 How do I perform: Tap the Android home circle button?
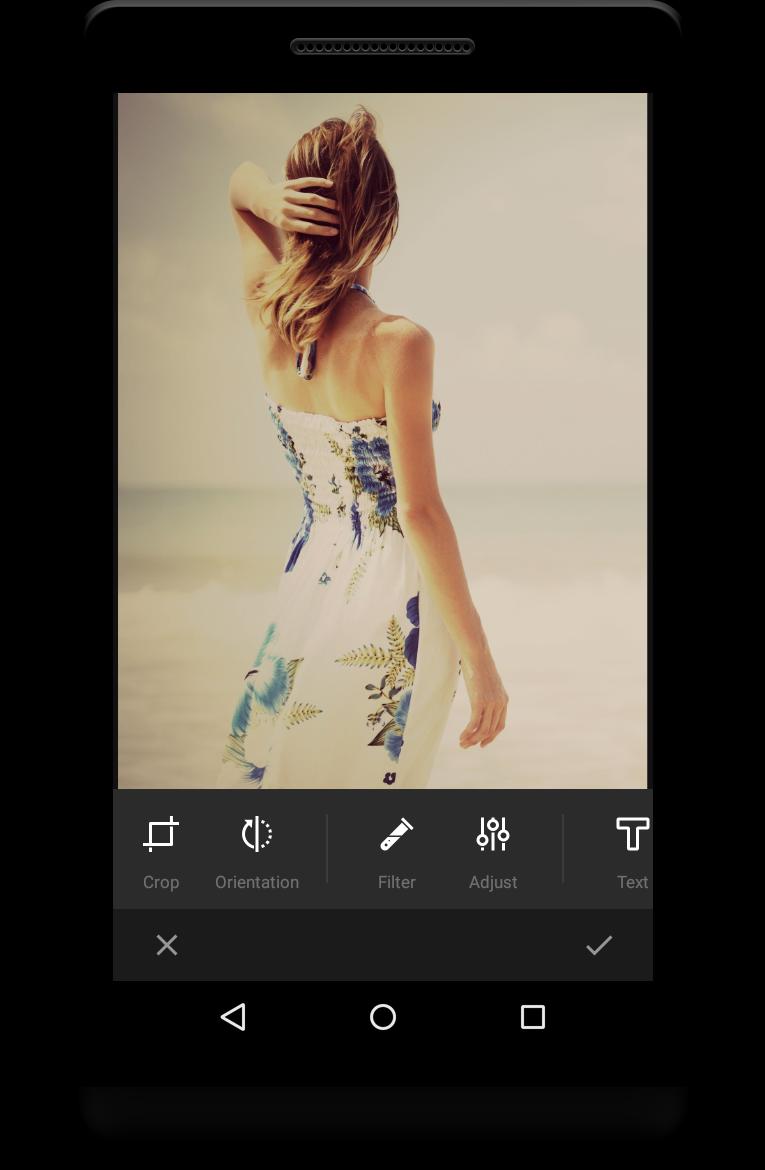pos(383,1017)
